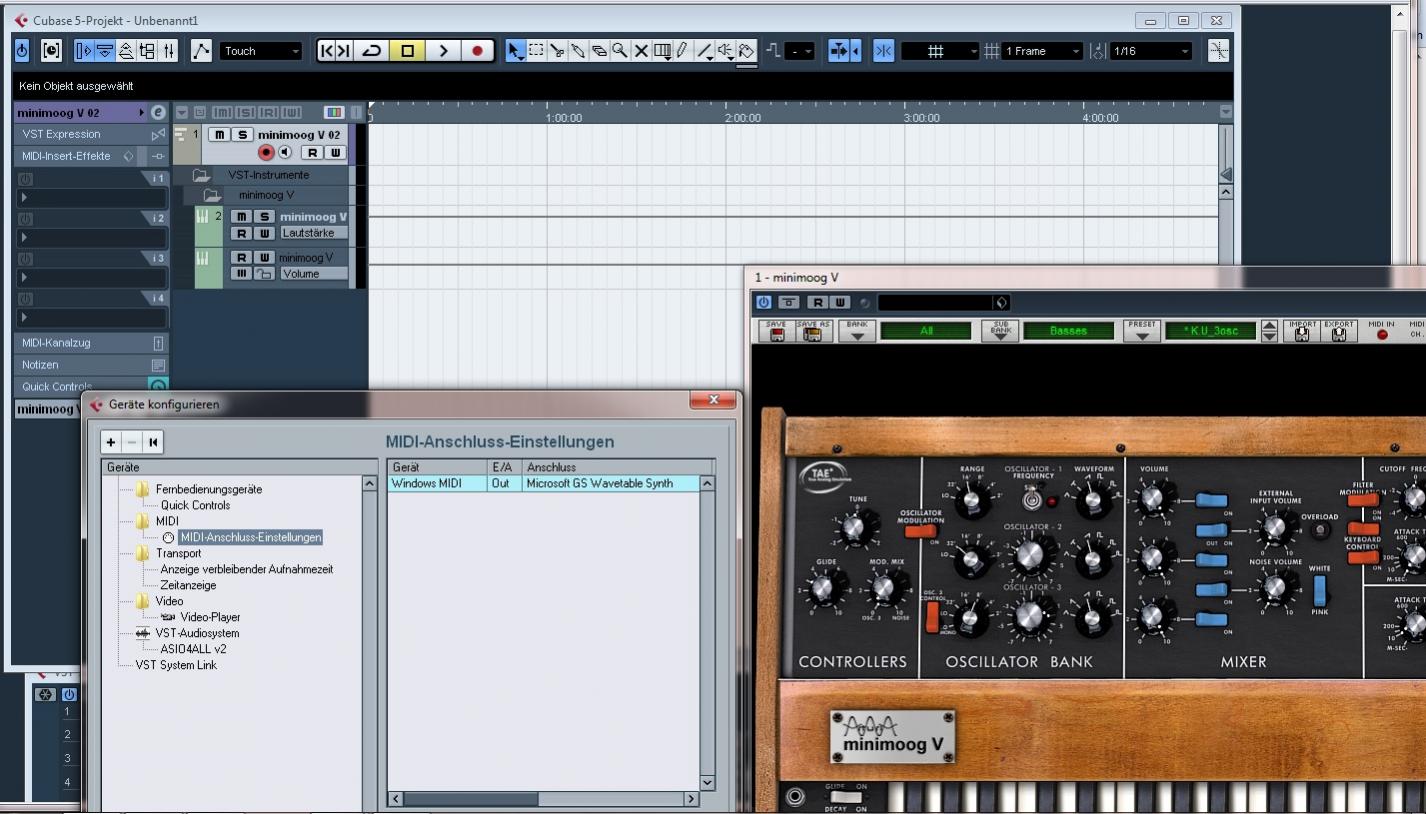Mute the minimoog V 02 track

(220, 134)
